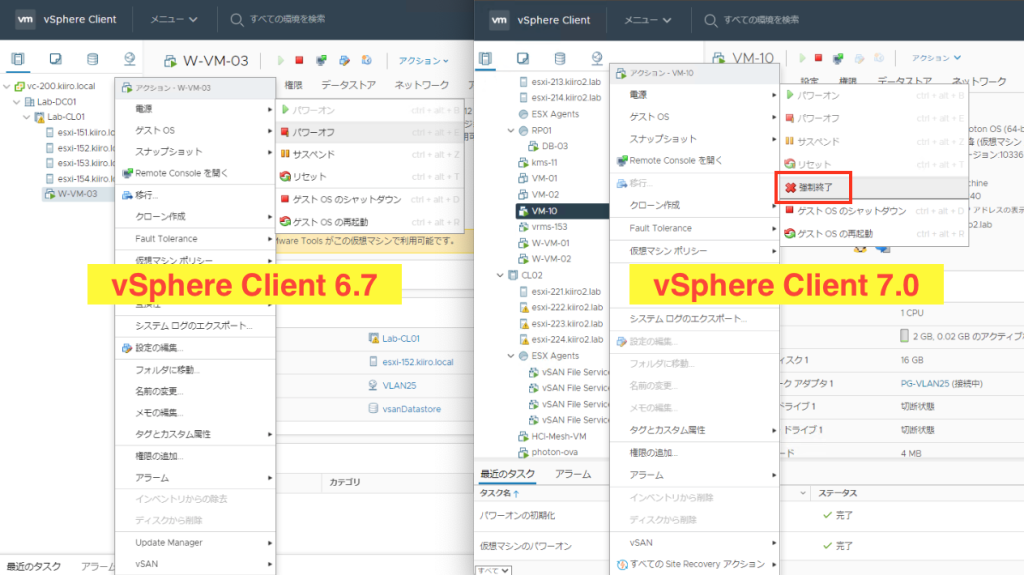Image resolution: width=1024 pixels, height=575 pixels.
Task: Select Remote Console を開く in 7.0 menu
Action: (x=695, y=160)
